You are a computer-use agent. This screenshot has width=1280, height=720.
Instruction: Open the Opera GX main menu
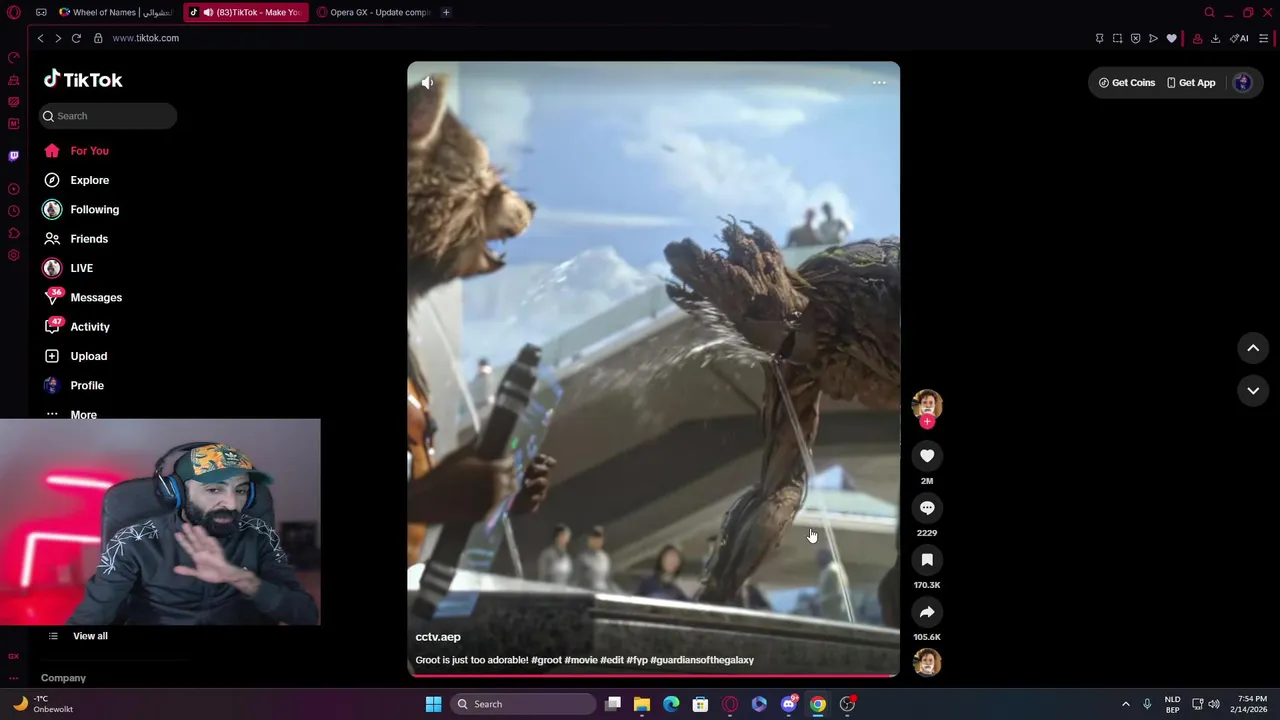(x=14, y=12)
